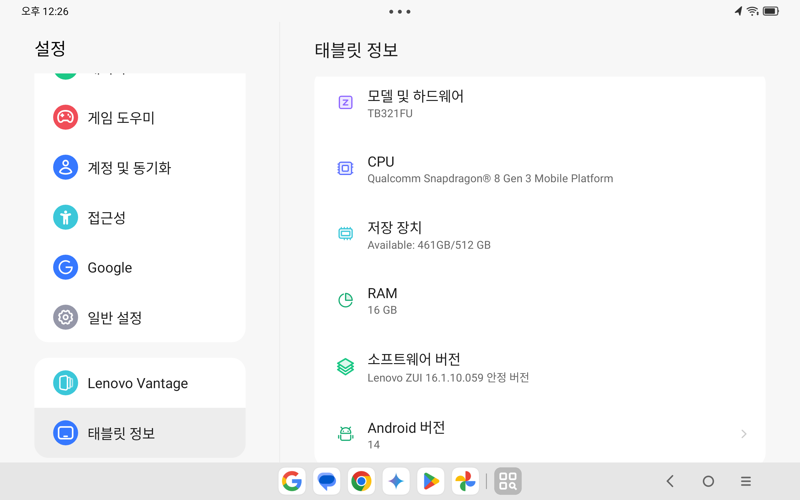Launch Google app from taskbar
Viewport: 800px width, 500px height.
pos(292,481)
